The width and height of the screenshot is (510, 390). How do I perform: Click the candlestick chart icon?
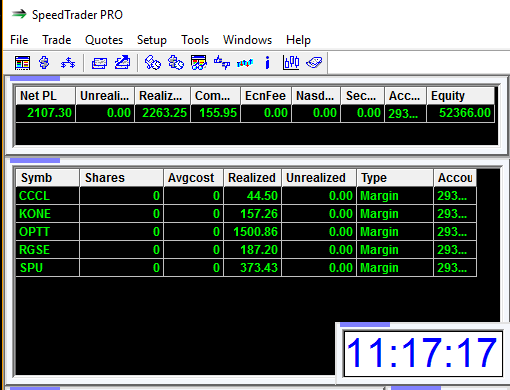pos(291,63)
